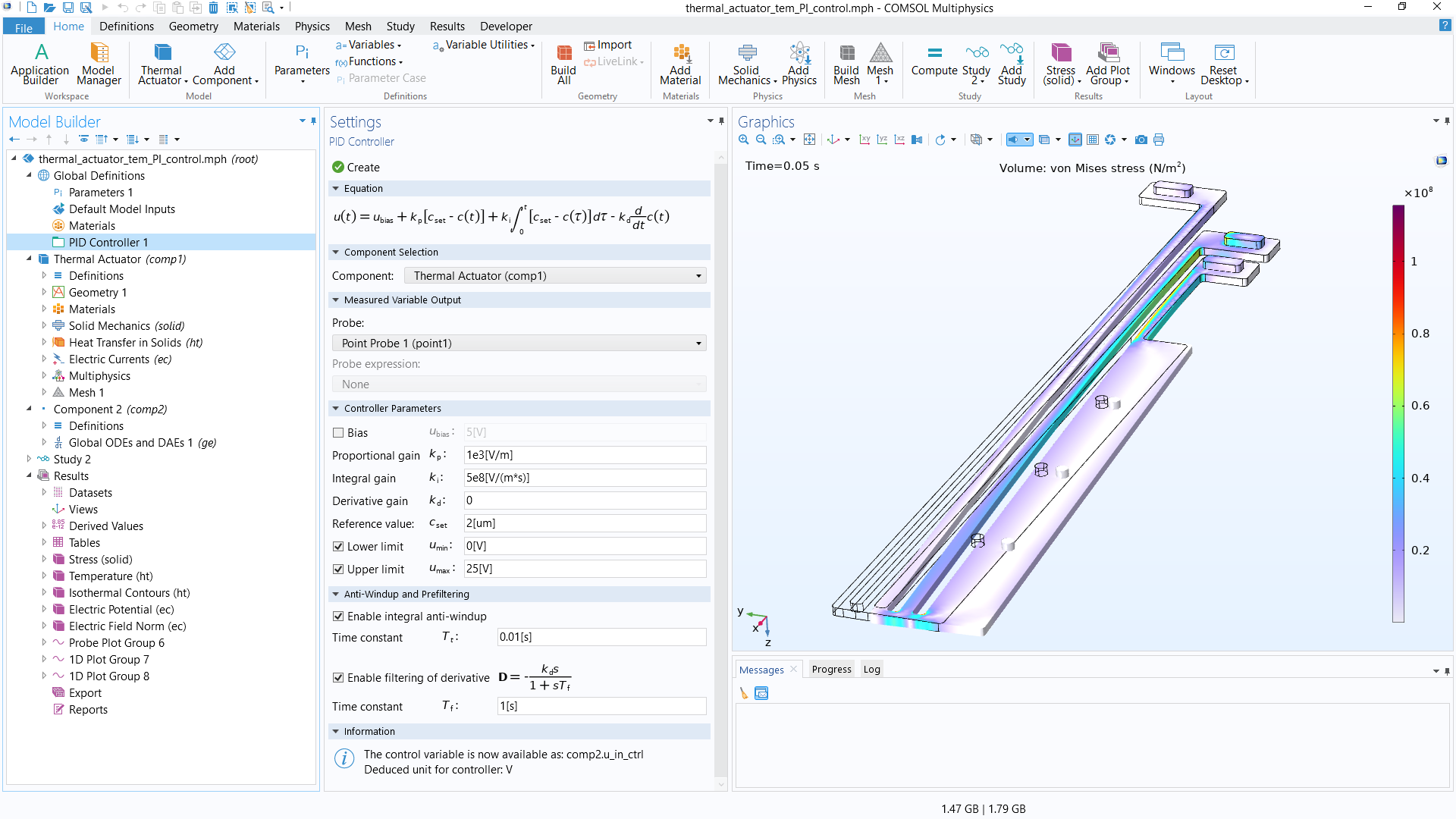1456x819 pixels.
Task: Toggle Enable integral anti-windup checkbox
Action: click(x=338, y=617)
